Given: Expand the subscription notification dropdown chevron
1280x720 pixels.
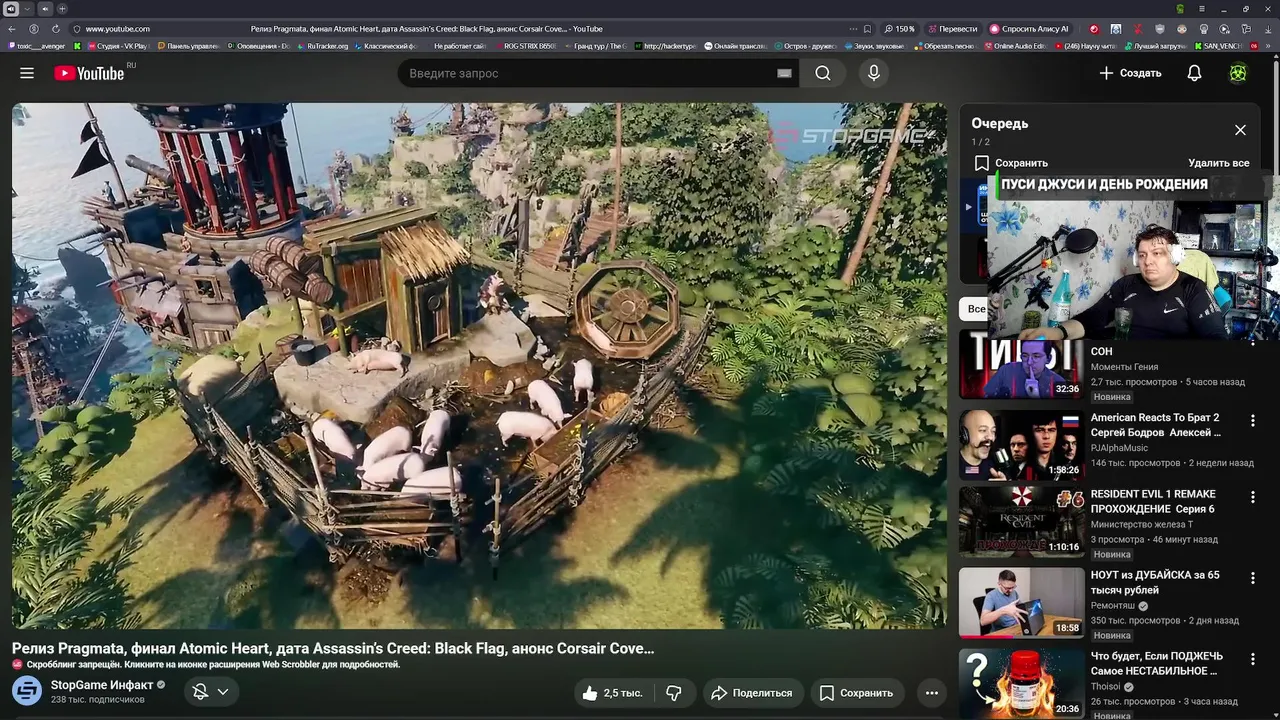Looking at the screenshot, I should 223,692.
